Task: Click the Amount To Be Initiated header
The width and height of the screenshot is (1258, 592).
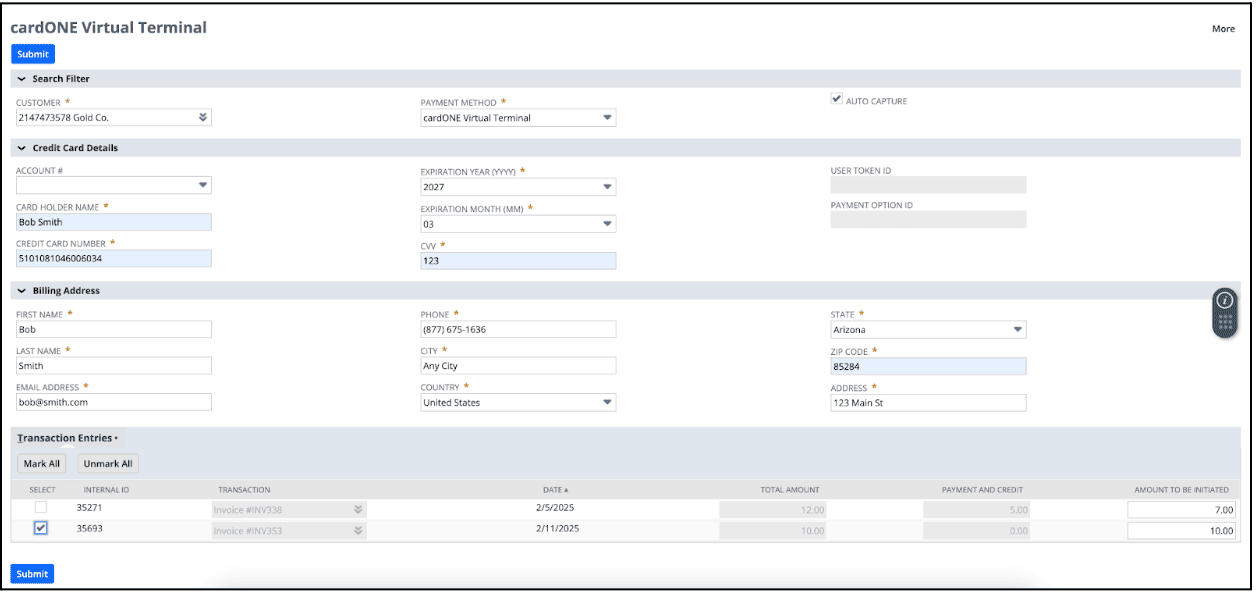Action: click(1184, 490)
